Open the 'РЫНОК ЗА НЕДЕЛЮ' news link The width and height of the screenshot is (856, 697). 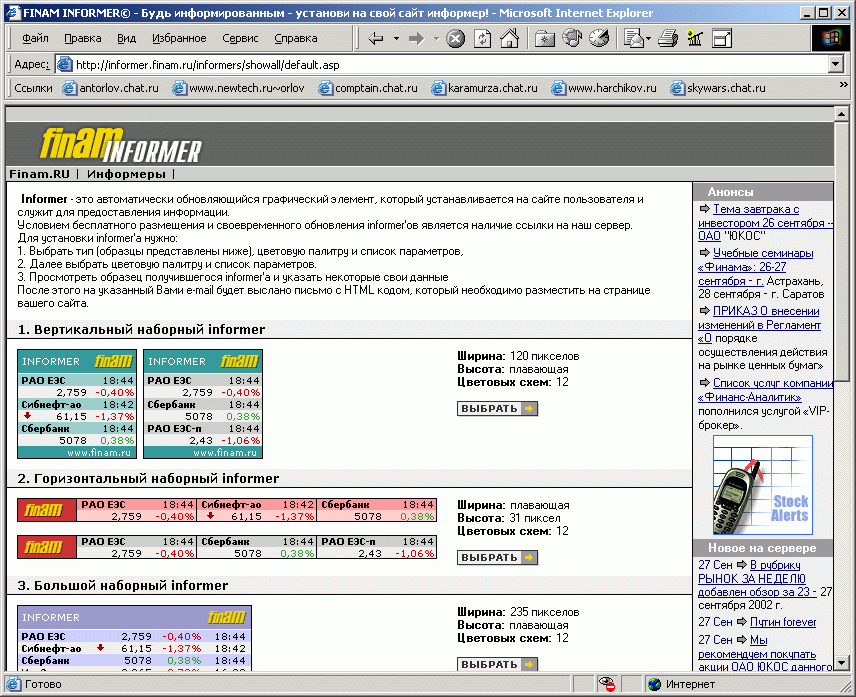tap(757, 579)
